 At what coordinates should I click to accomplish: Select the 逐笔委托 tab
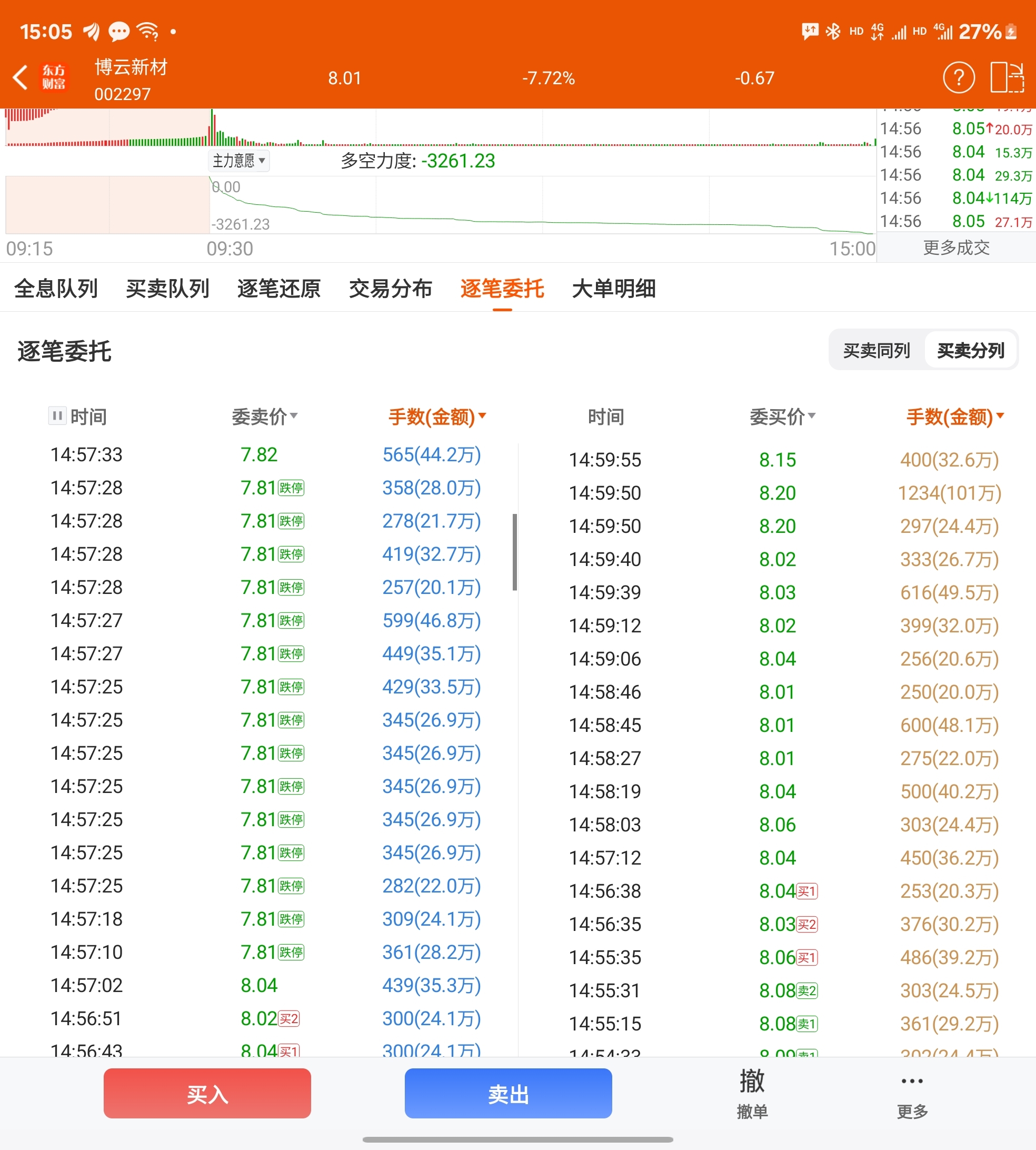pos(502,289)
